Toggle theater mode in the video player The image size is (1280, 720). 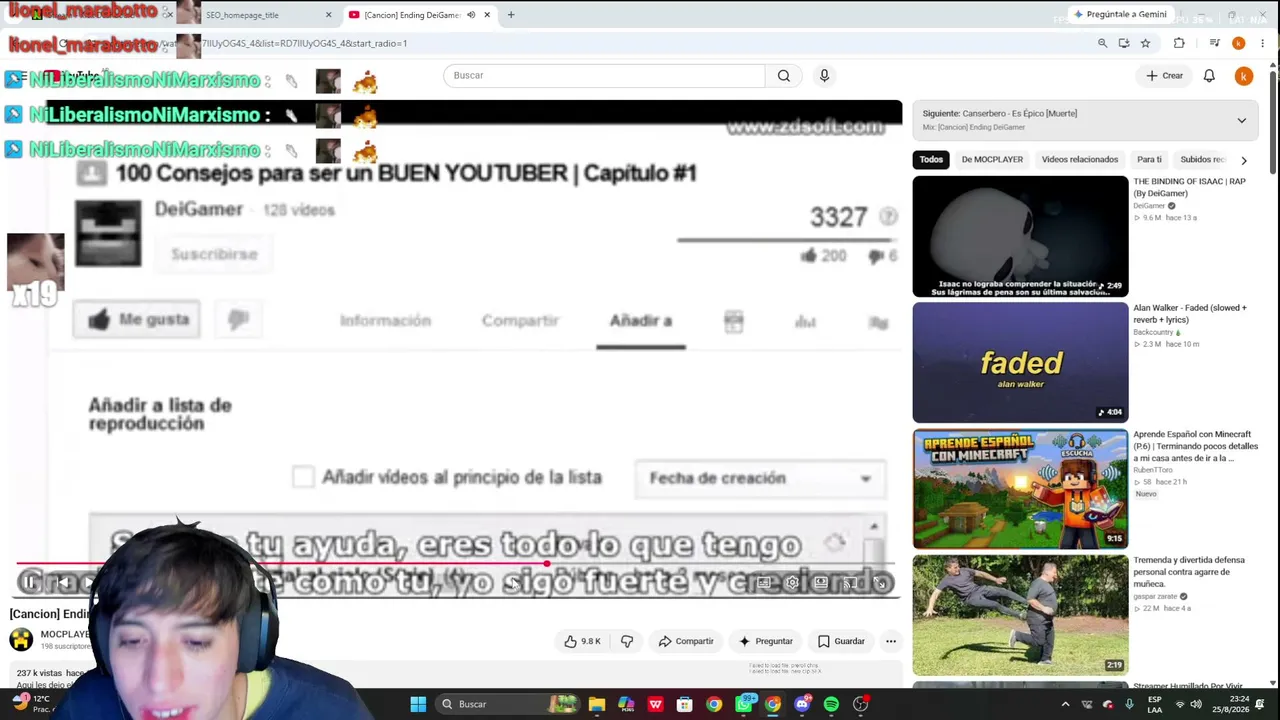click(821, 583)
